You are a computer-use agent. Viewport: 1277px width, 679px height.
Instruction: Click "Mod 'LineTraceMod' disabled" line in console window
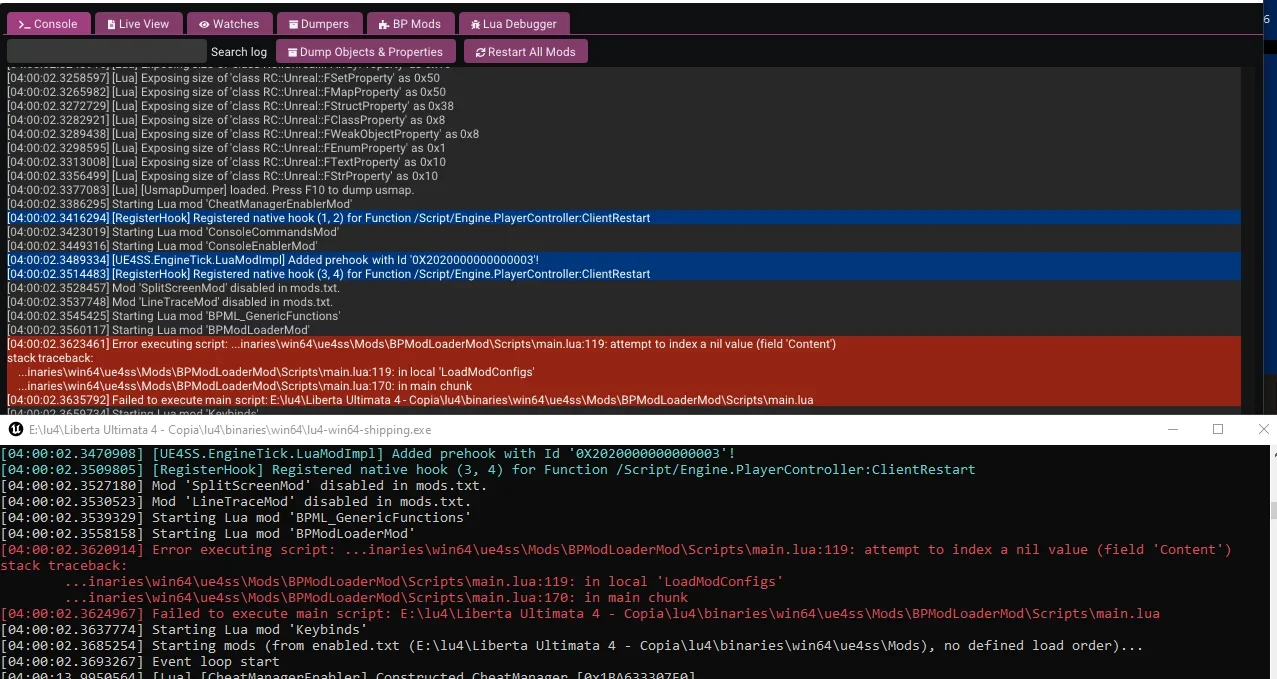[236, 502]
